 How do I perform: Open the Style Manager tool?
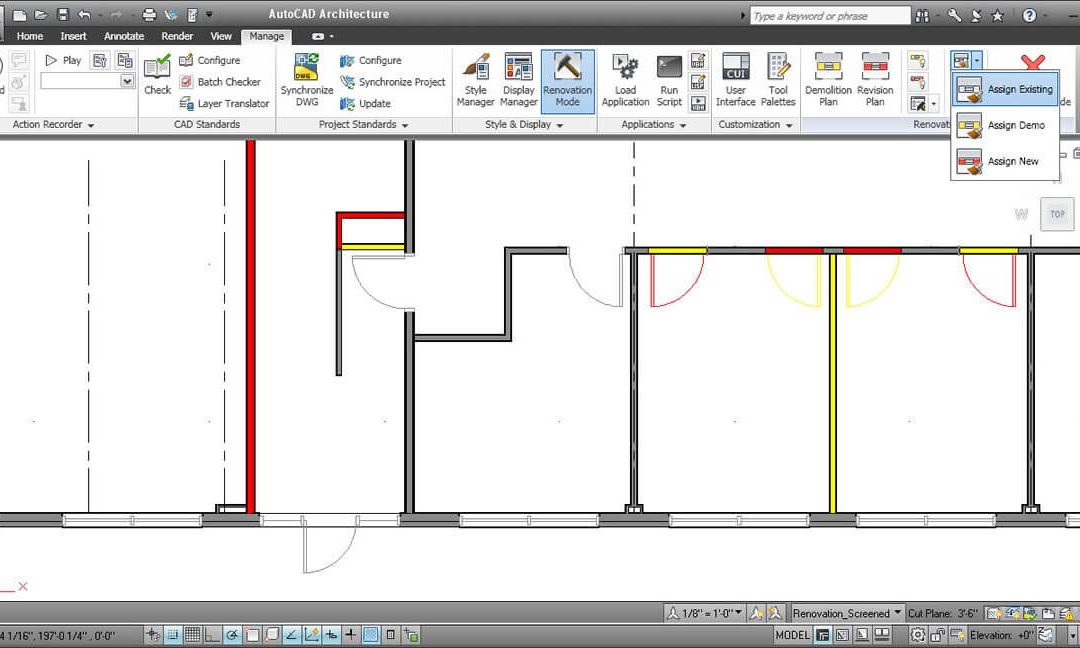click(x=475, y=81)
